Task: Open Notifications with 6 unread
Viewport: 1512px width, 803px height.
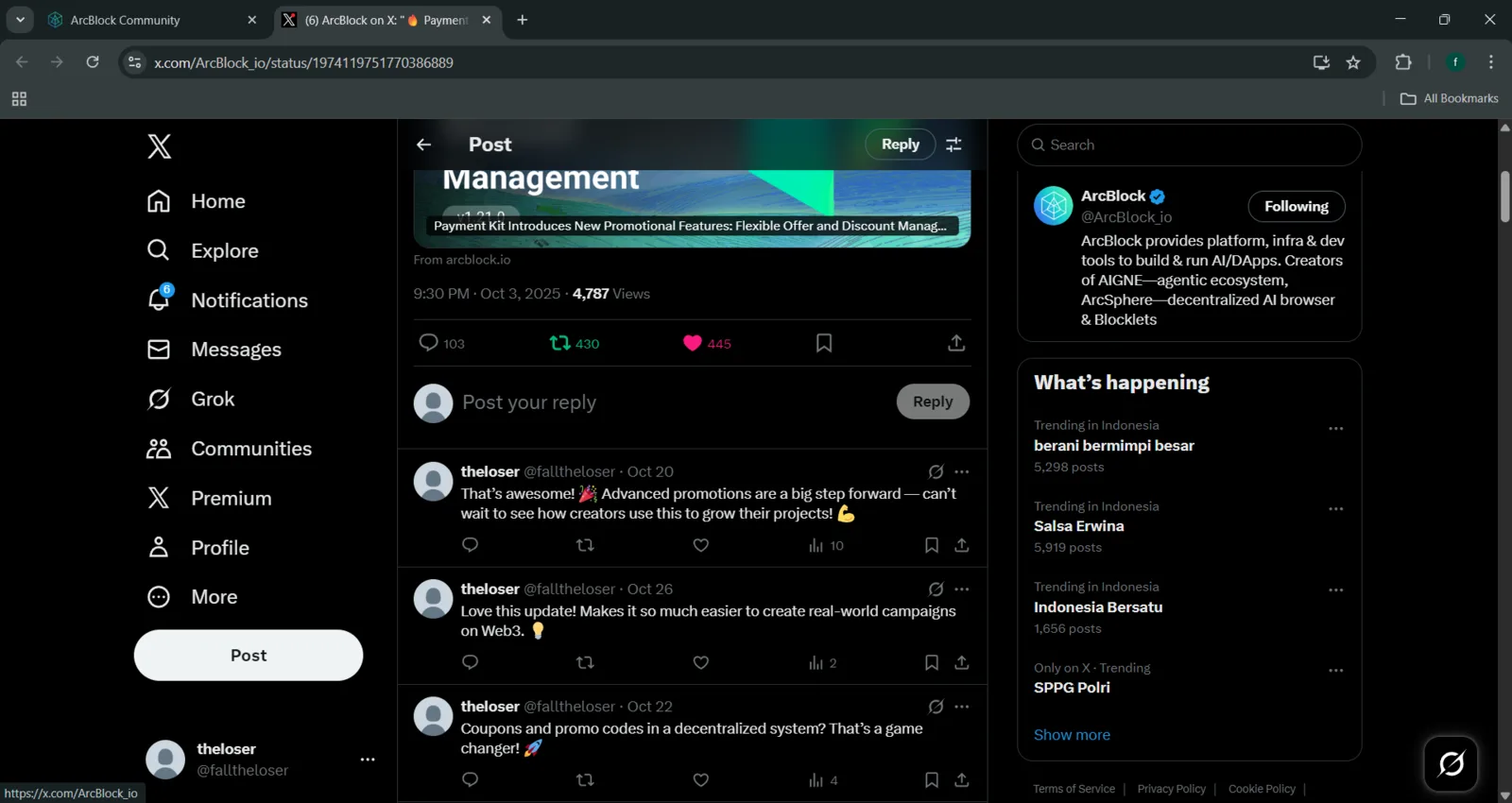Action: coord(228,299)
